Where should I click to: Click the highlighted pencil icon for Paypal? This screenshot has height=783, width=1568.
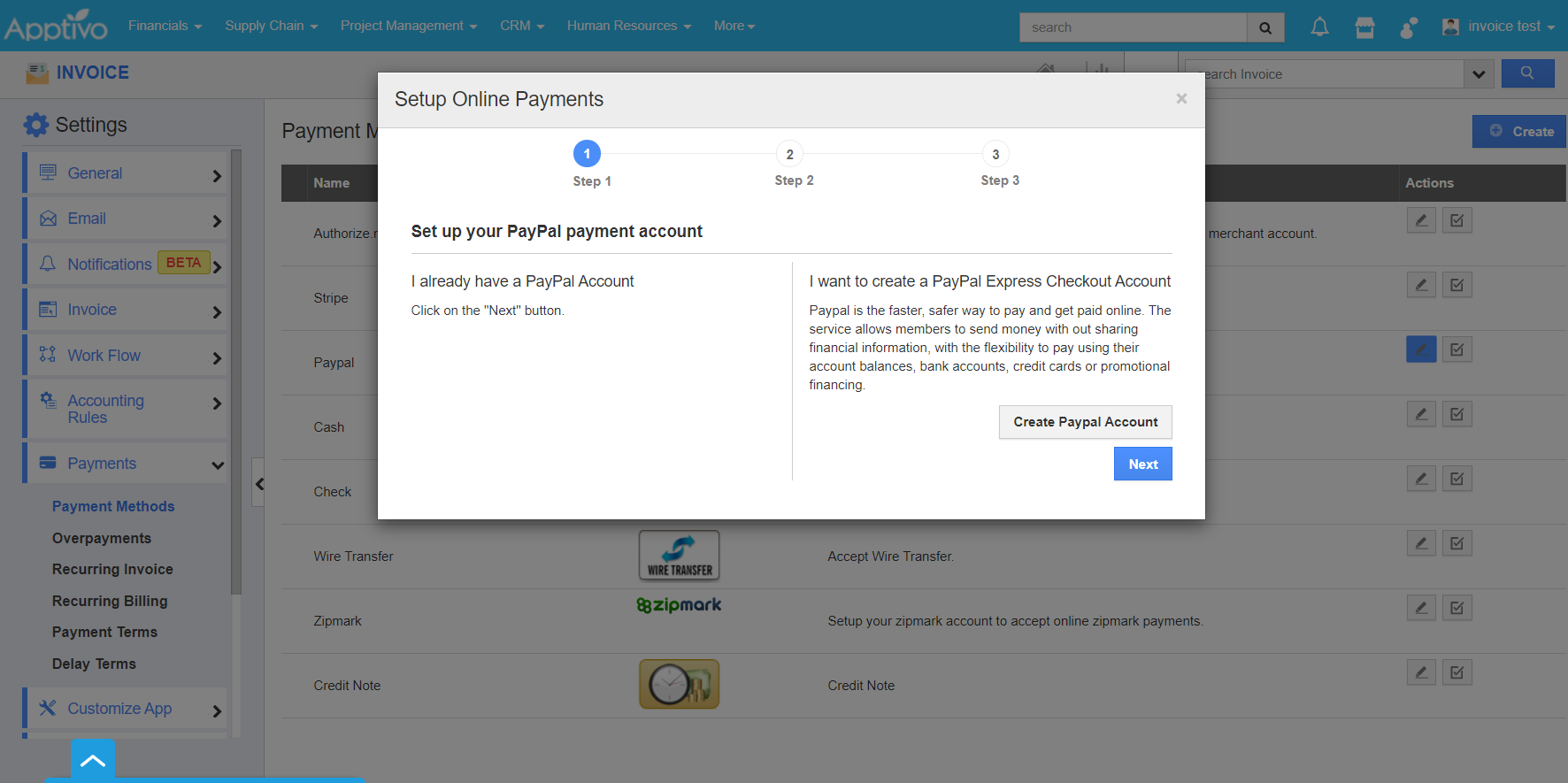pos(1421,349)
